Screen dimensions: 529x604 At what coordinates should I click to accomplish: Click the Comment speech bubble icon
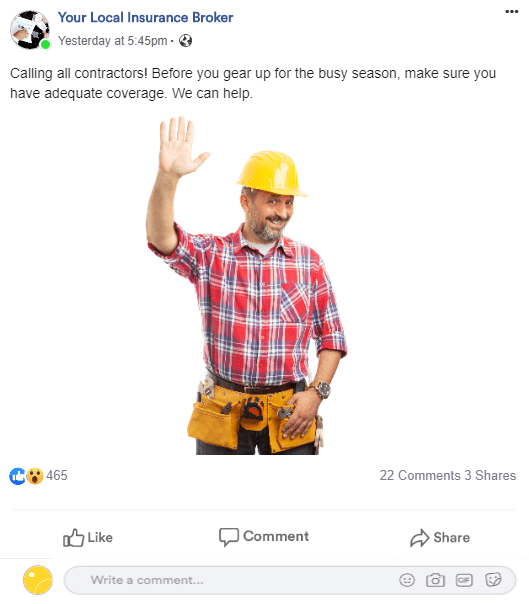[x=229, y=537]
